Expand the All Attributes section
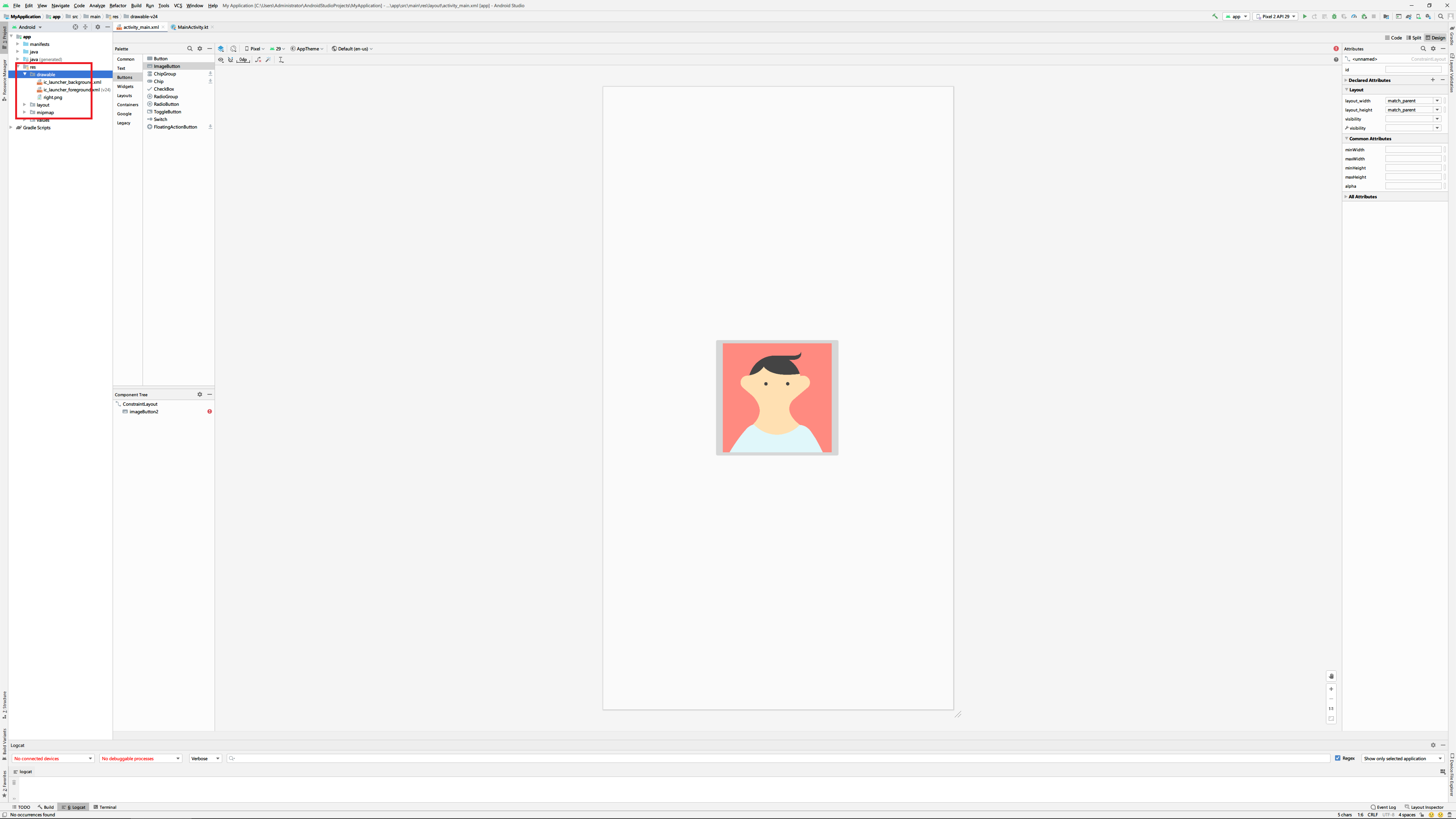Screen dimensions: 1456x819 pyautogui.click(x=1362, y=197)
